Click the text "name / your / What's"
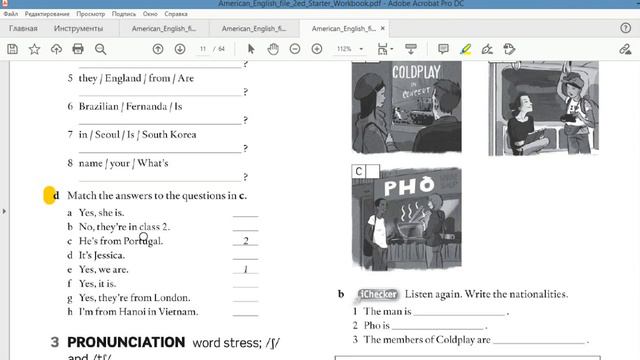The width and height of the screenshot is (640, 360). pos(123,163)
